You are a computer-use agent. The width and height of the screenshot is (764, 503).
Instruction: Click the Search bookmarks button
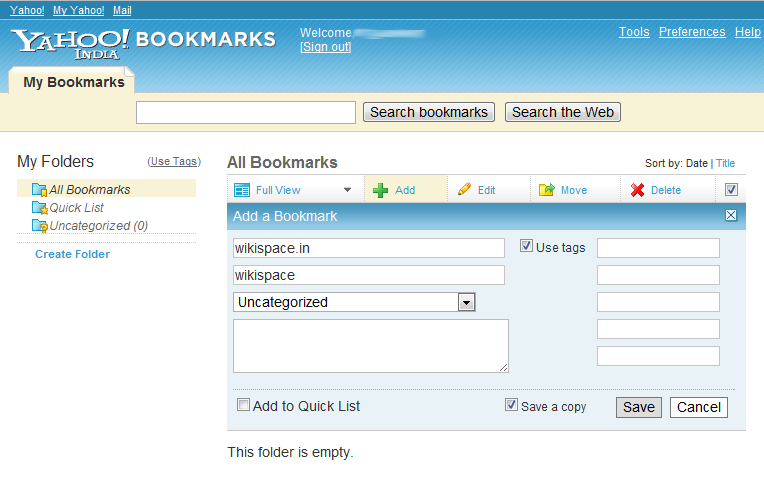coord(429,112)
